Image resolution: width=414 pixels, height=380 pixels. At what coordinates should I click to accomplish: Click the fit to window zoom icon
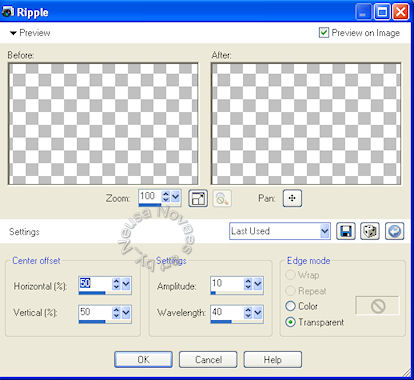click(x=198, y=198)
